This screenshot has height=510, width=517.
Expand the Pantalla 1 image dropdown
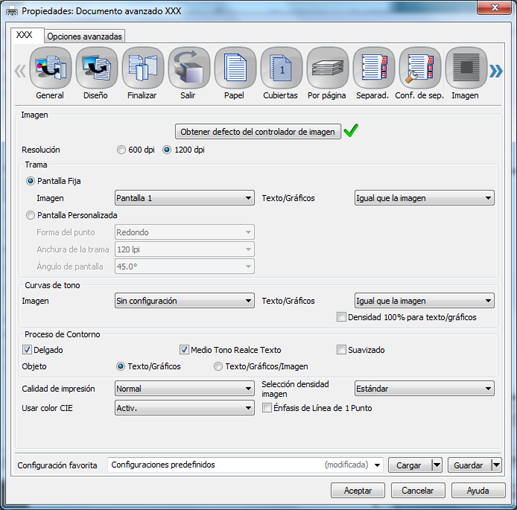click(x=184, y=198)
